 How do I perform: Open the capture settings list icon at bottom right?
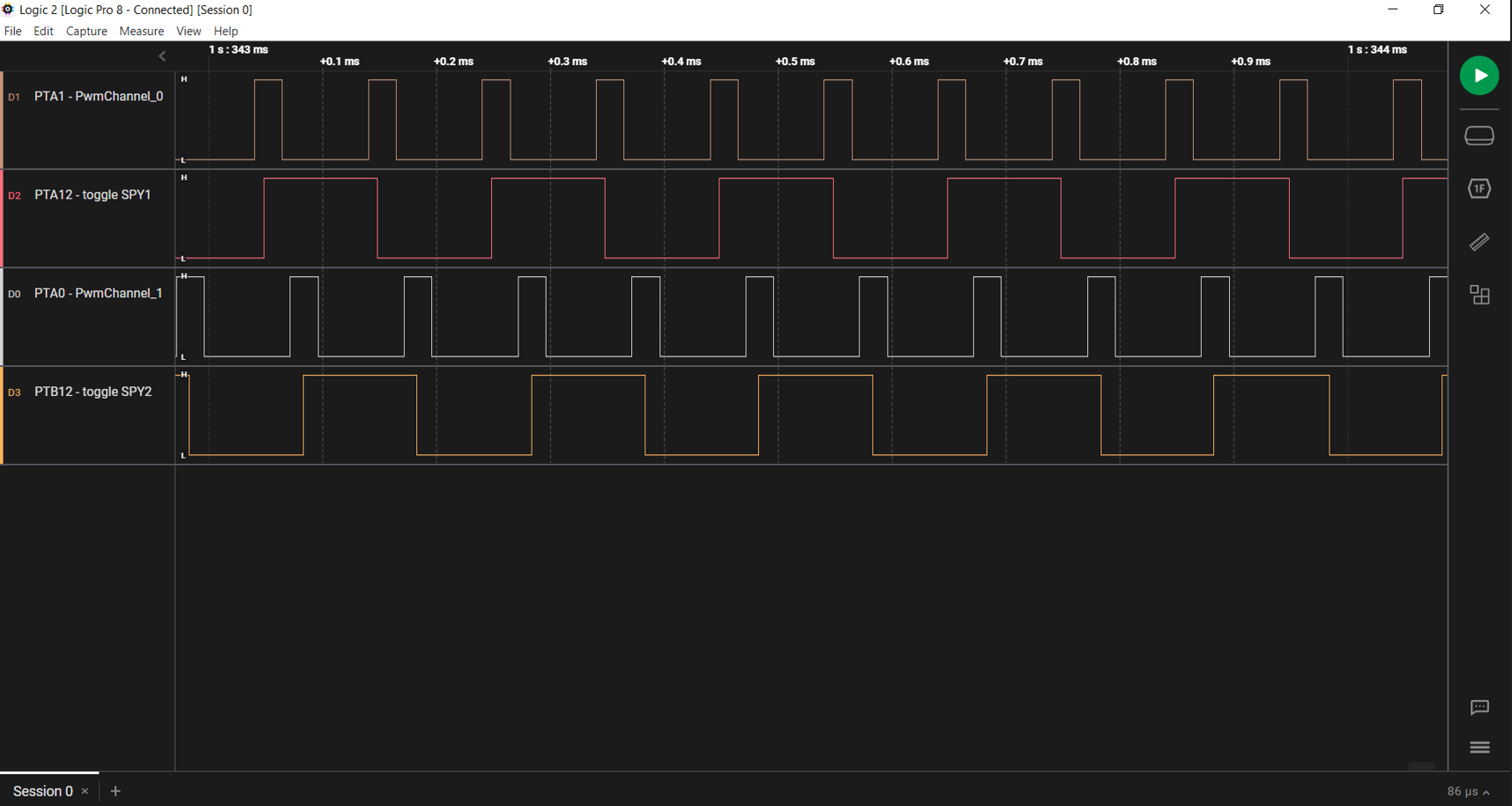pos(1479,747)
